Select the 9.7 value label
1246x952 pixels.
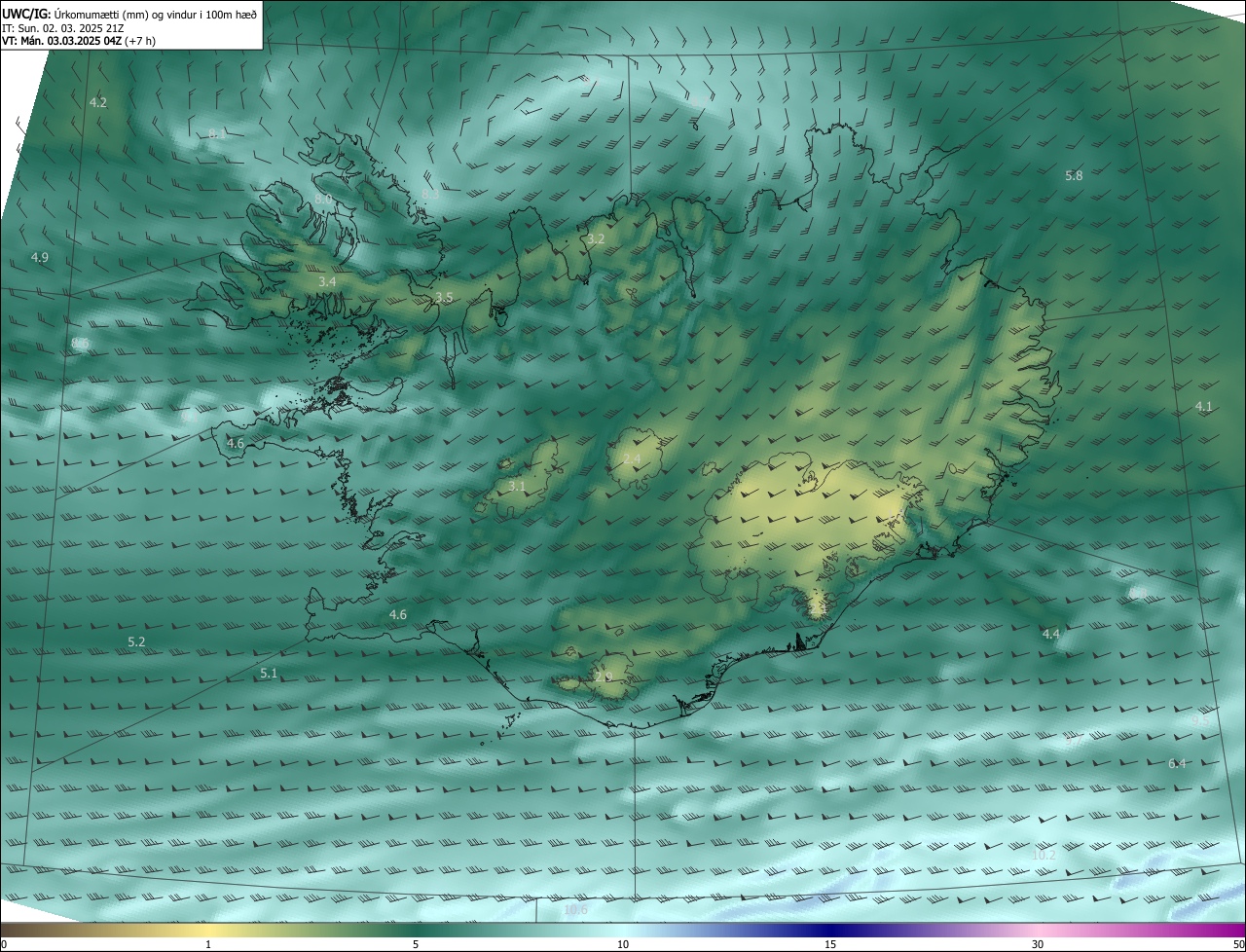(x=1074, y=742)
